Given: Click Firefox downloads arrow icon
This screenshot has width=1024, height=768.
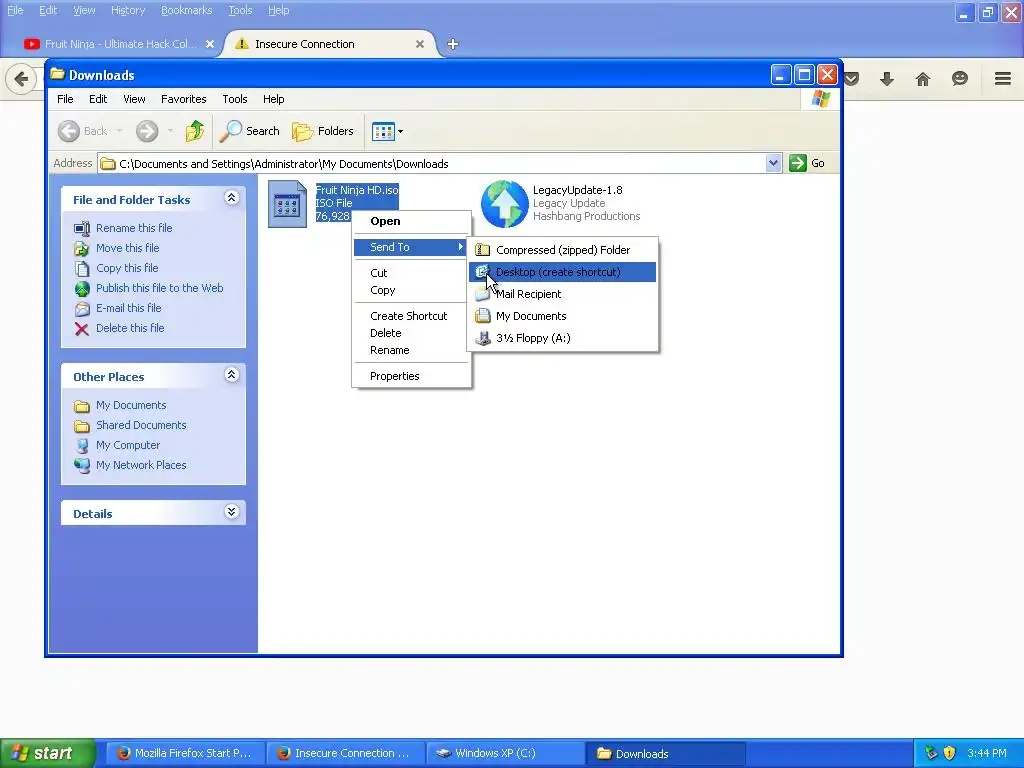Looking at the screenshot, I should click(886, 80).
